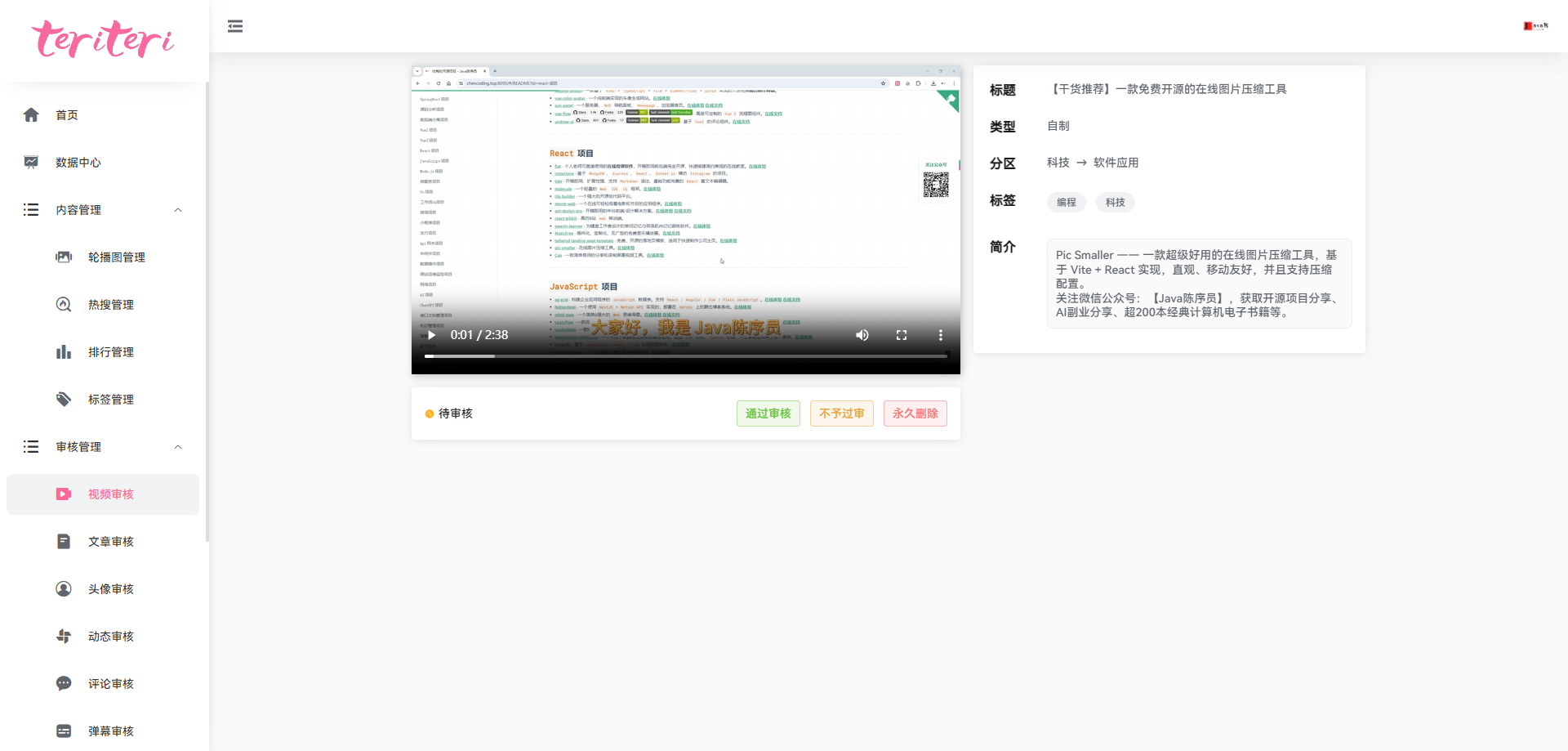Open the video player's more options menu
The height and width of the screenshot is (751, 1568).
click(941, 335)
